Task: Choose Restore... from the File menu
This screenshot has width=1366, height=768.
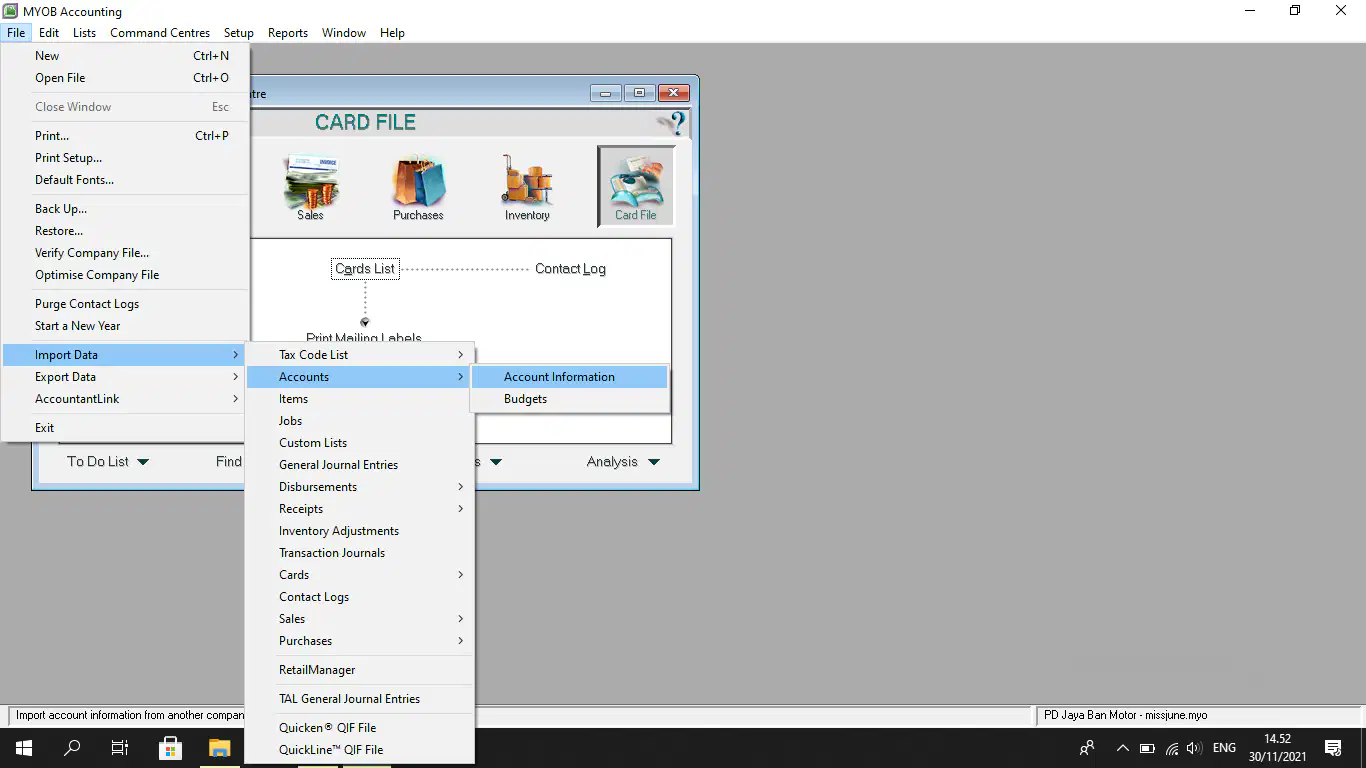Action: pyautogui.click(x=125, y=231)
